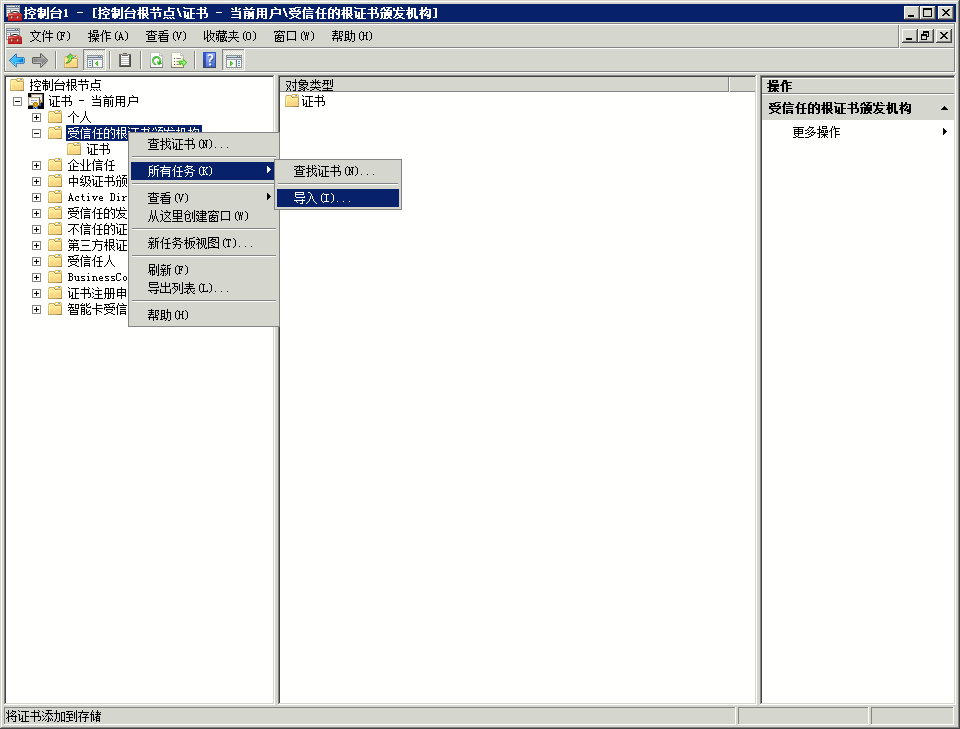Open the 帮助(H) menu in the menu bar
Screen dimensions: 960x729
[x=352, y=36]
